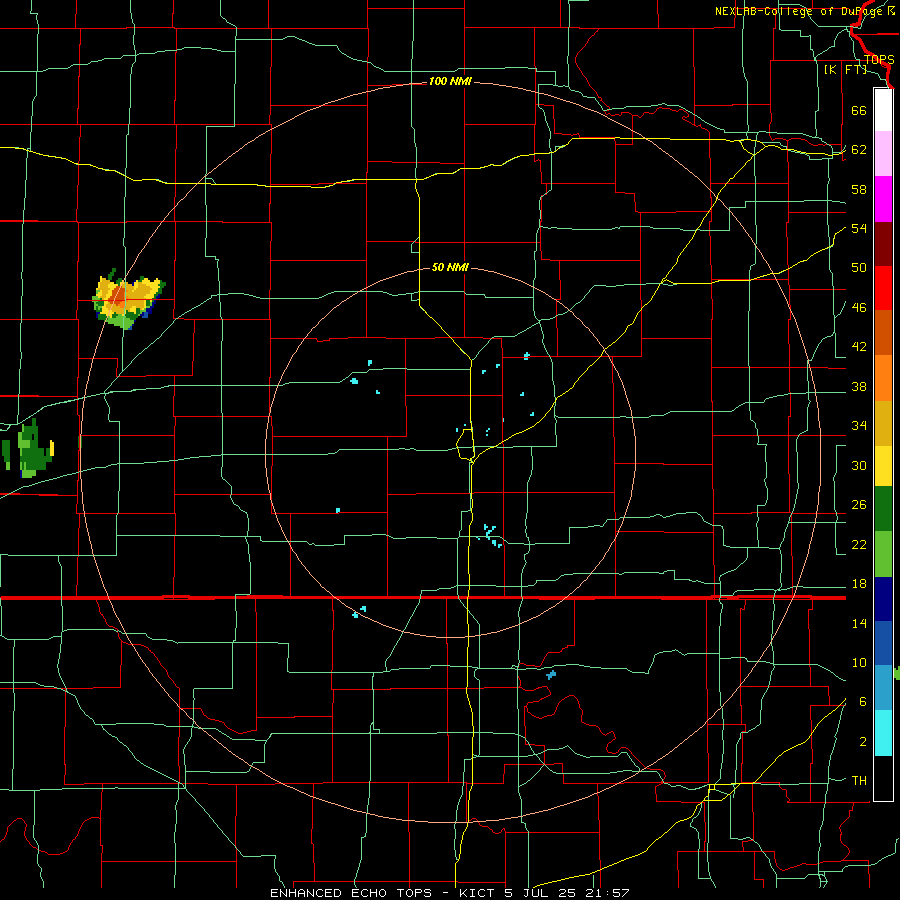Click the orange-yellow storm cell in the northwest
The image size is (900, 900).
tap(129, 299)
